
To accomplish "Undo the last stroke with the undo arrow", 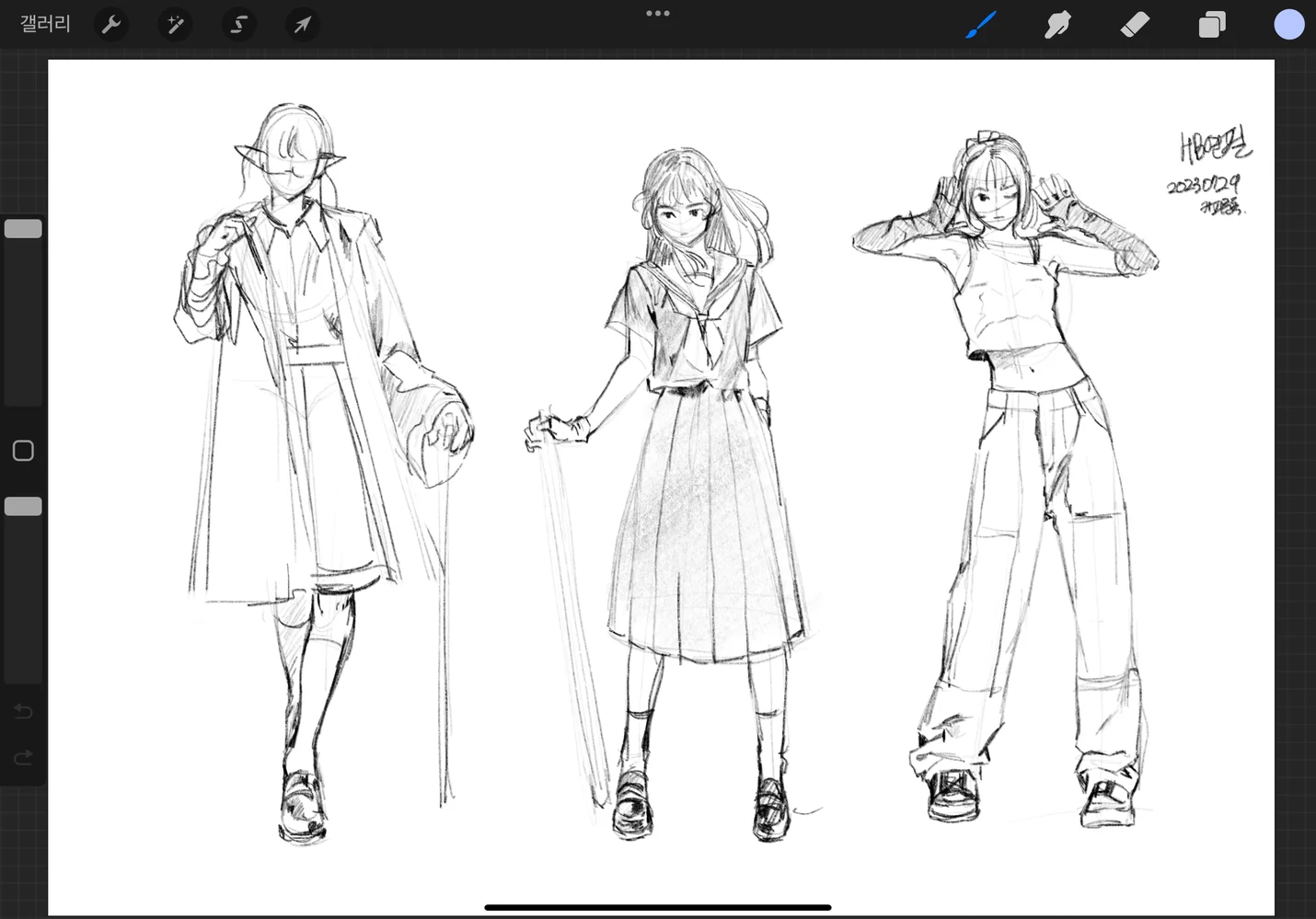I will pos(23,711).
